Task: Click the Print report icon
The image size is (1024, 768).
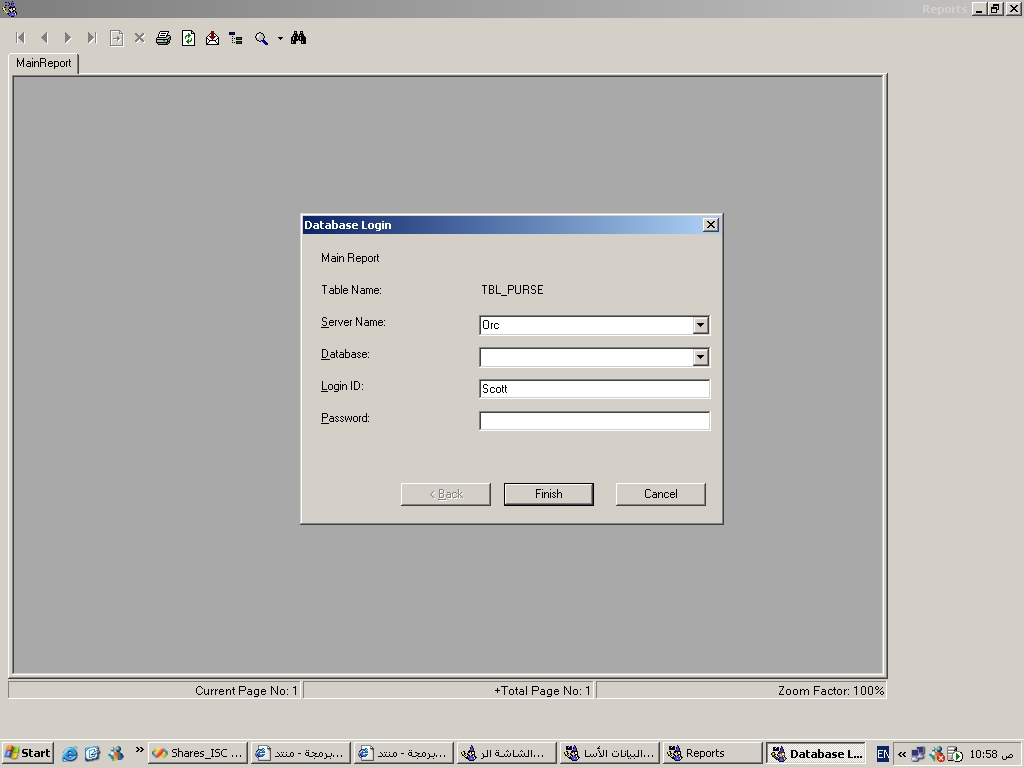Action: pyautogui.click(x=163, y=38)
